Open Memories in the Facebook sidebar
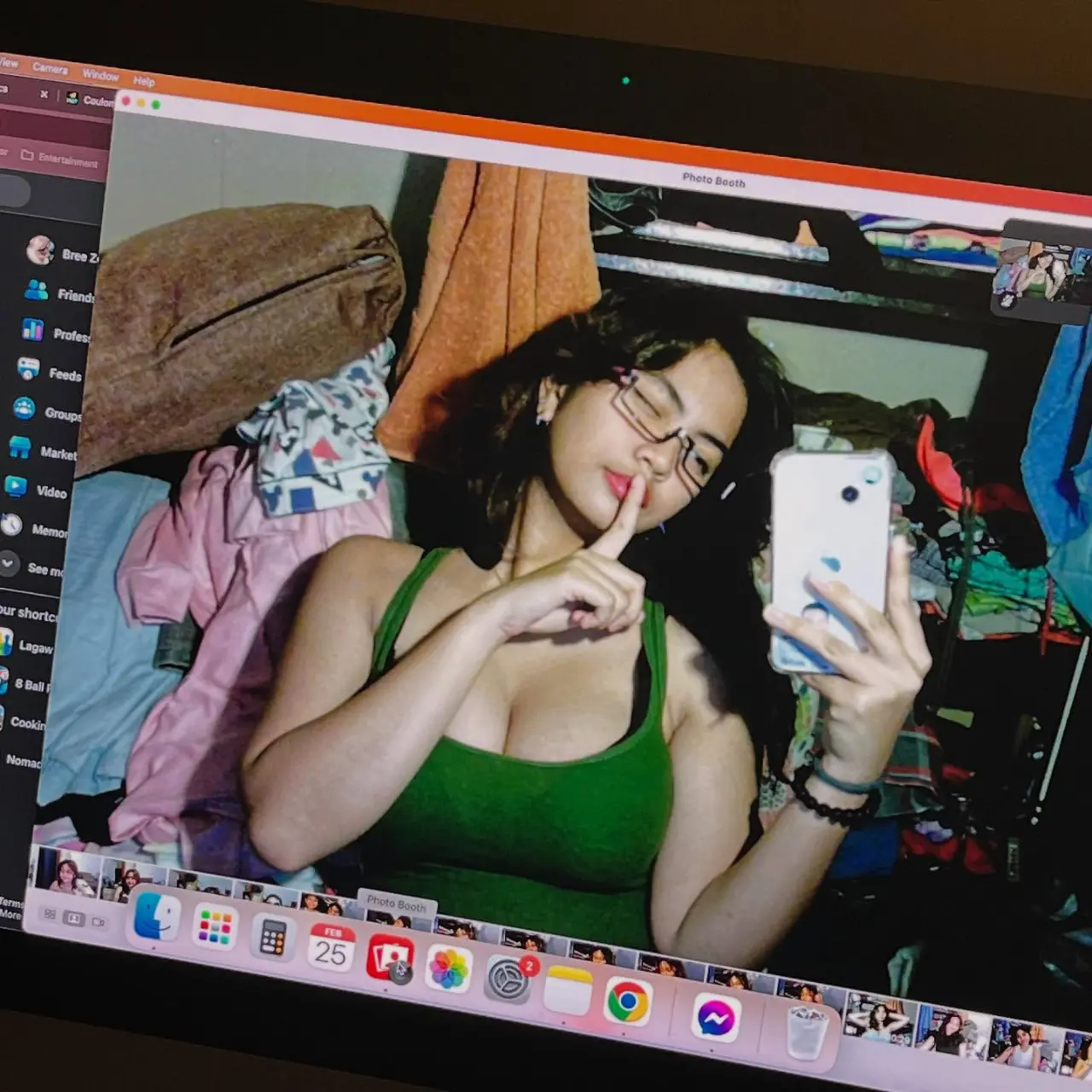The height and width of the screenshot is (1092, 1092). (x=34, y=527)
